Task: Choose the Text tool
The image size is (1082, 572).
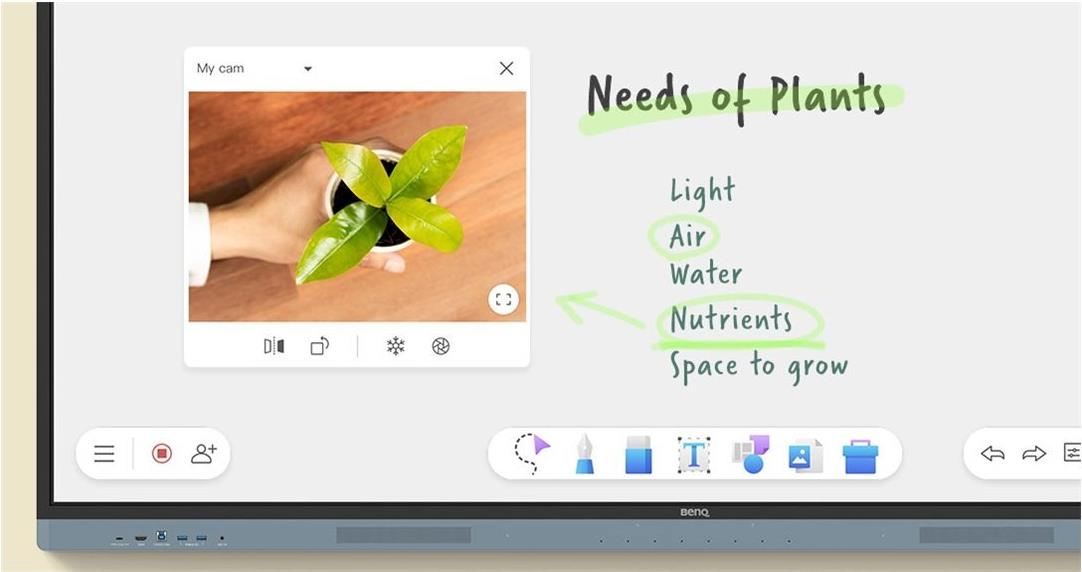Action: [693, 454]
